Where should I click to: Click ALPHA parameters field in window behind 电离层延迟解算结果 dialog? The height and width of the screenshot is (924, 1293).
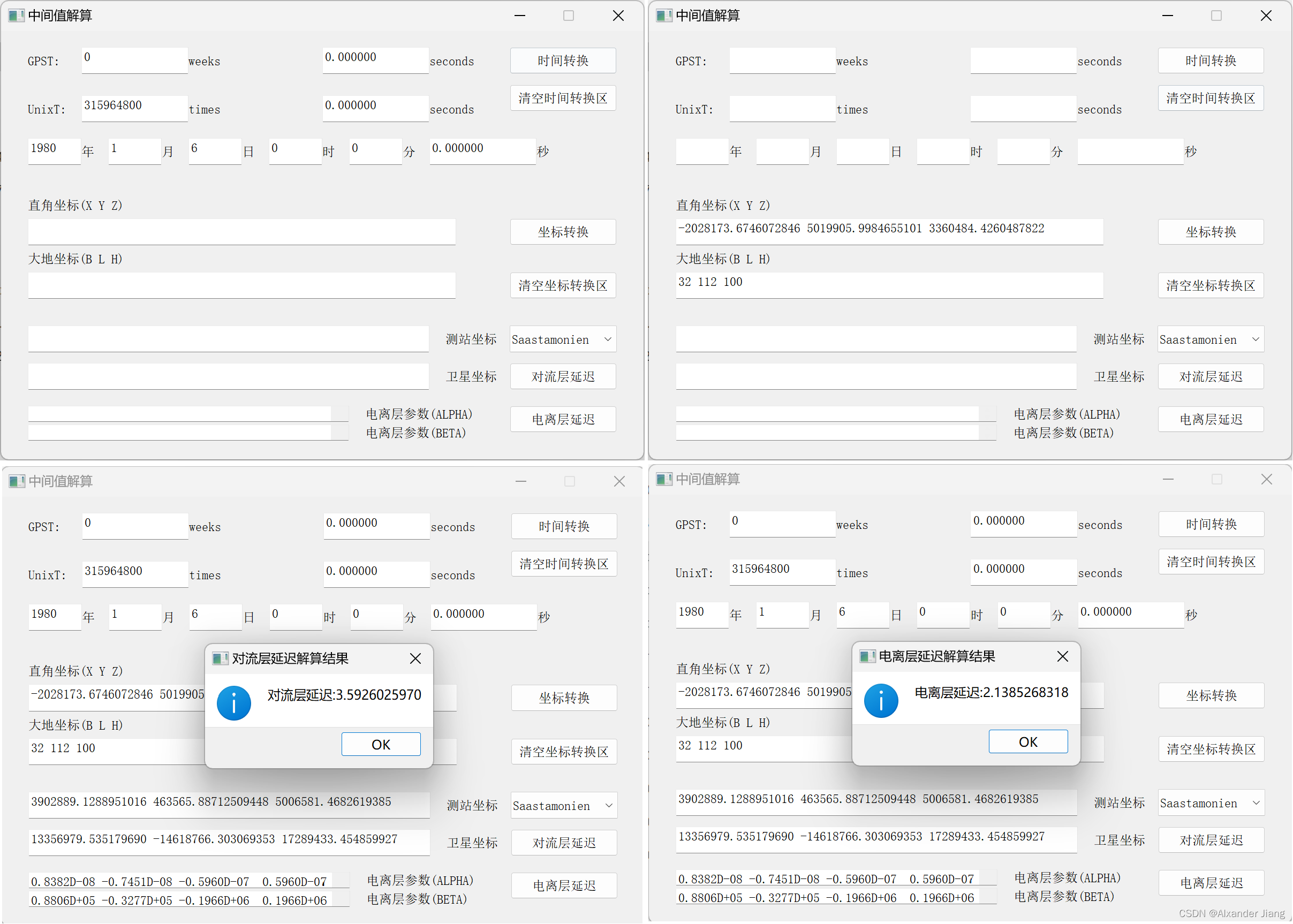[x=836, y=878]
